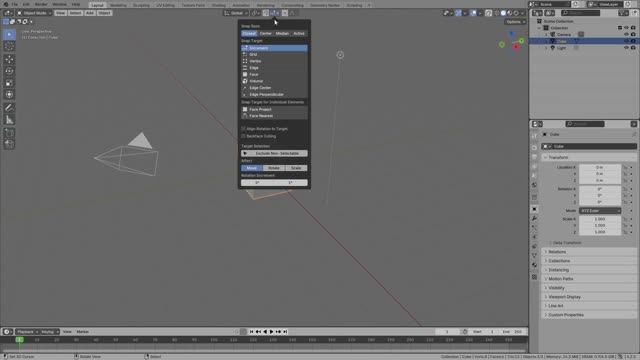Image resolution: width=640 pixels, height=360 pixels.
Task: Open the Object properties tab icon
Action: (x=534, y=209)
